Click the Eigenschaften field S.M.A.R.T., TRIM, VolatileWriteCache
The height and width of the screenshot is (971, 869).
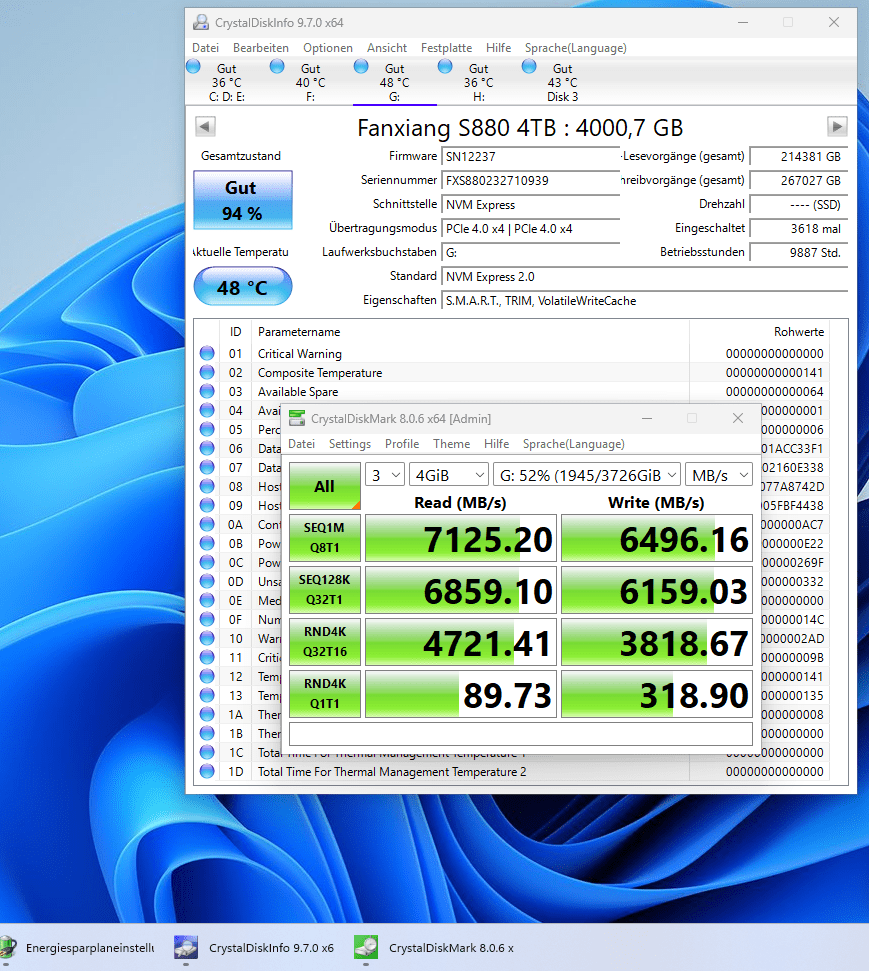644,301
